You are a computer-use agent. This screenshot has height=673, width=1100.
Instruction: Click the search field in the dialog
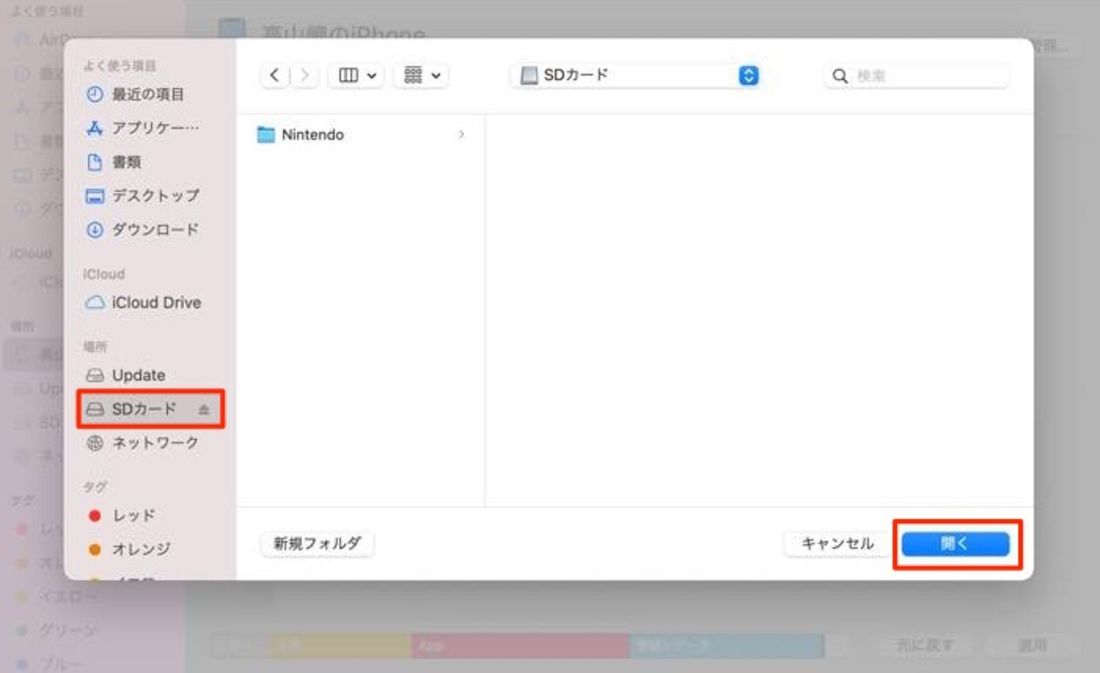(917, 76)
